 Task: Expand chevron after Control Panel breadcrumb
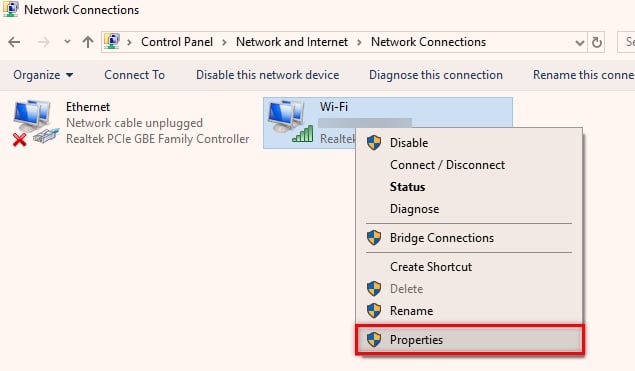tap(224, 42)
